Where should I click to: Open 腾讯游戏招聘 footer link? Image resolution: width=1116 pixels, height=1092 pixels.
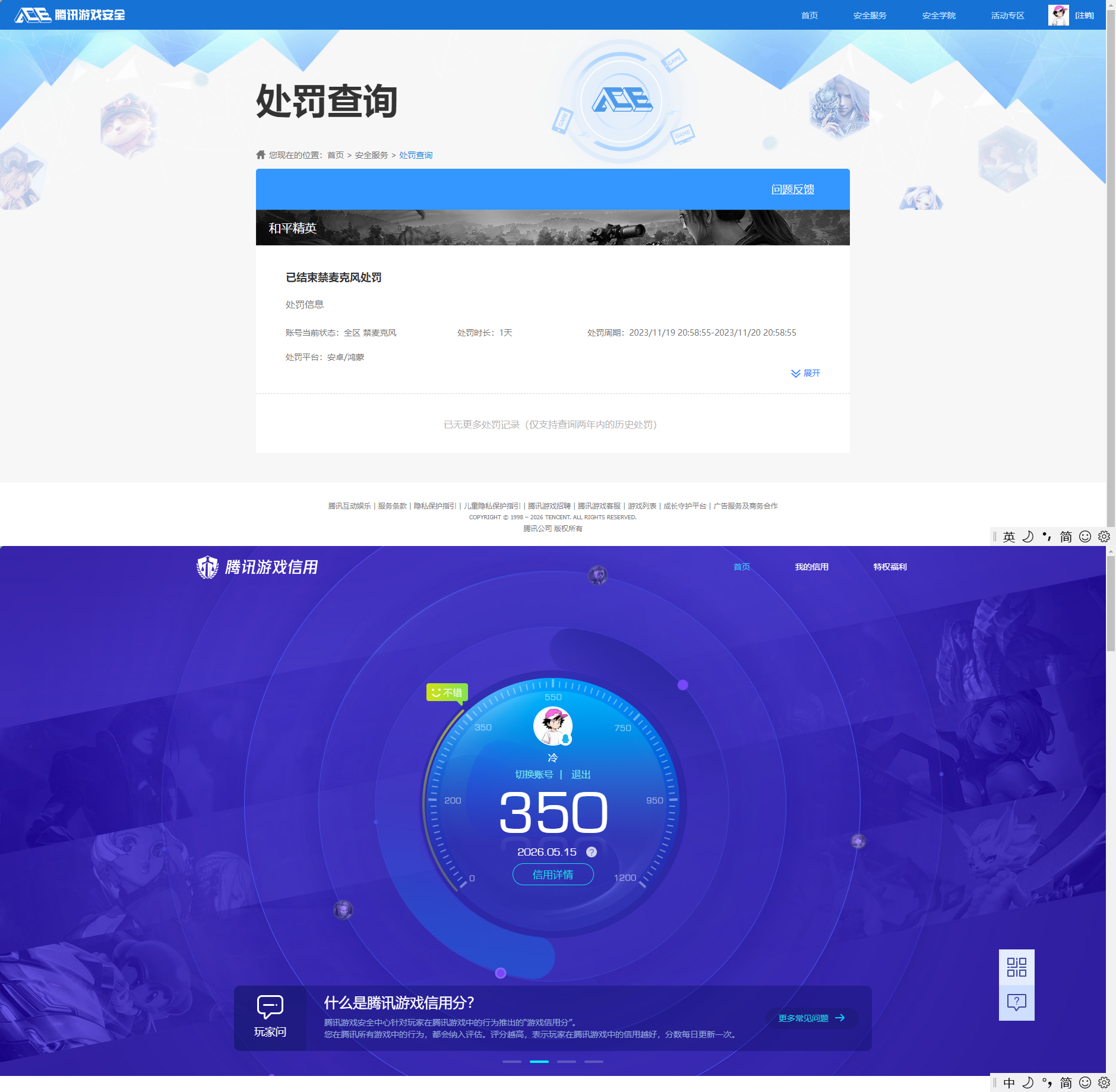click(x=549, y=506)
